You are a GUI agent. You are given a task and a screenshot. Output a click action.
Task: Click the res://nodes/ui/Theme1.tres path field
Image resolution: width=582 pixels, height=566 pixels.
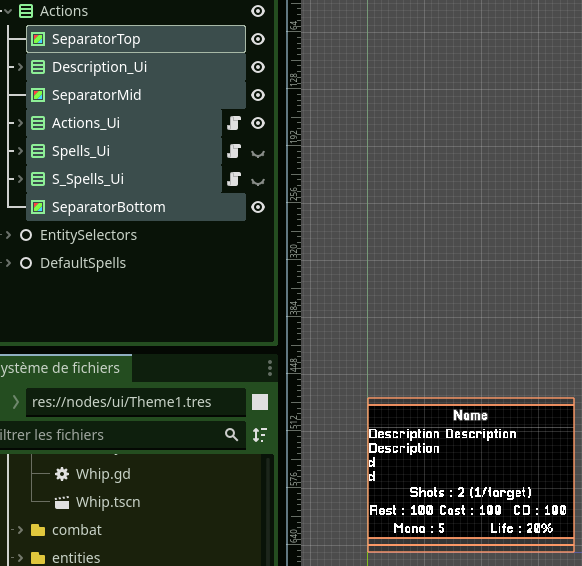(136, 402)
